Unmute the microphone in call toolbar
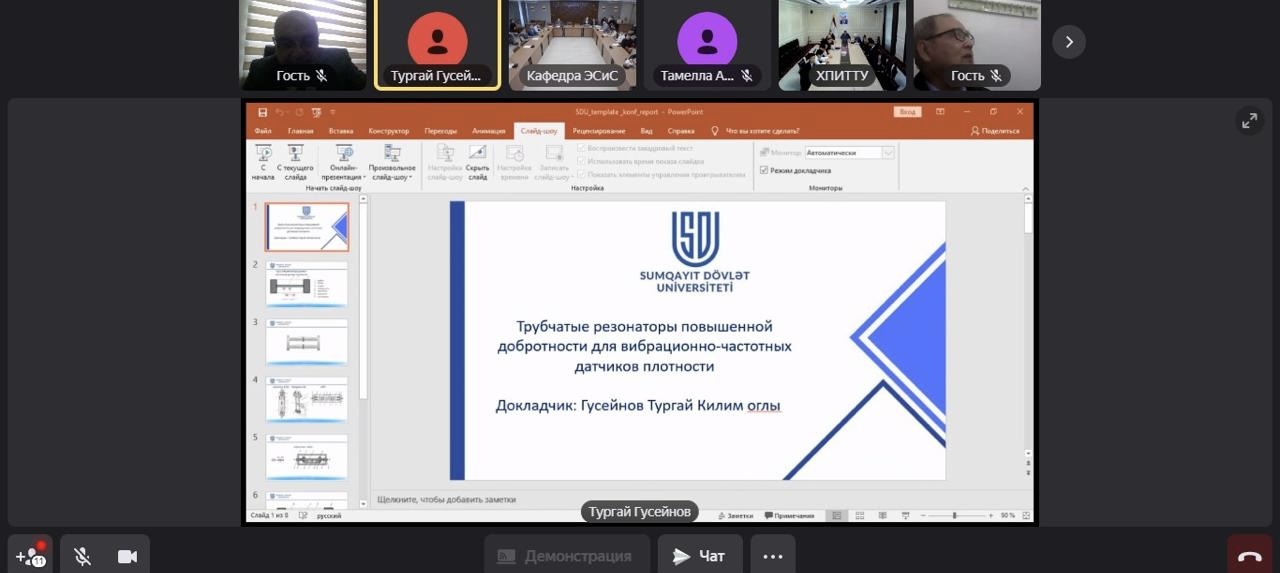Image resolution: width=1280 pixels, height=573 pixels. click(83, 557)
